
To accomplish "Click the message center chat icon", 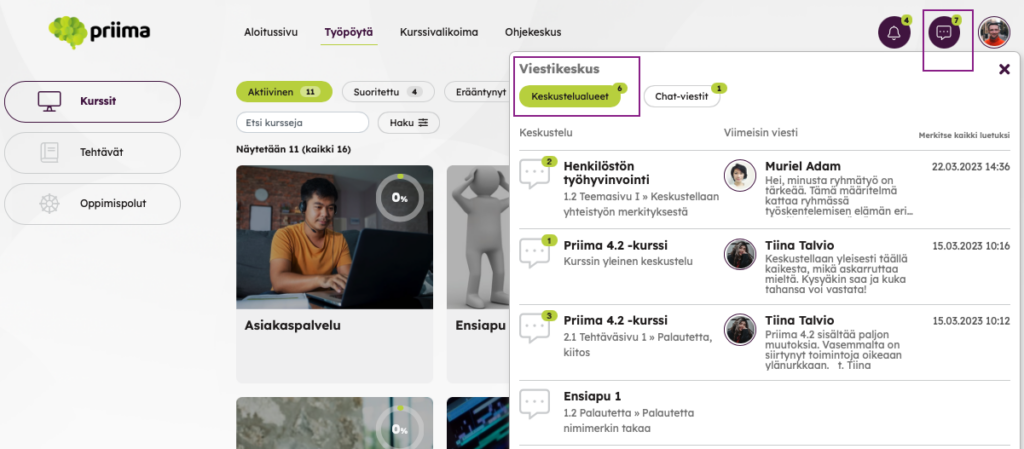I will 943,33.
